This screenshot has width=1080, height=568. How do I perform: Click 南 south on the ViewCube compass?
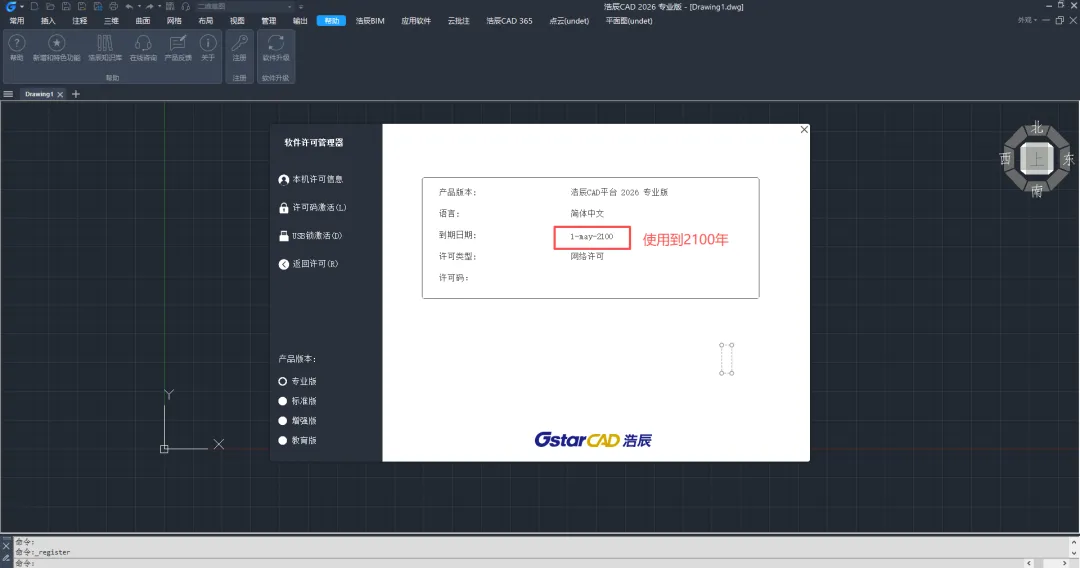[1037, 191]
